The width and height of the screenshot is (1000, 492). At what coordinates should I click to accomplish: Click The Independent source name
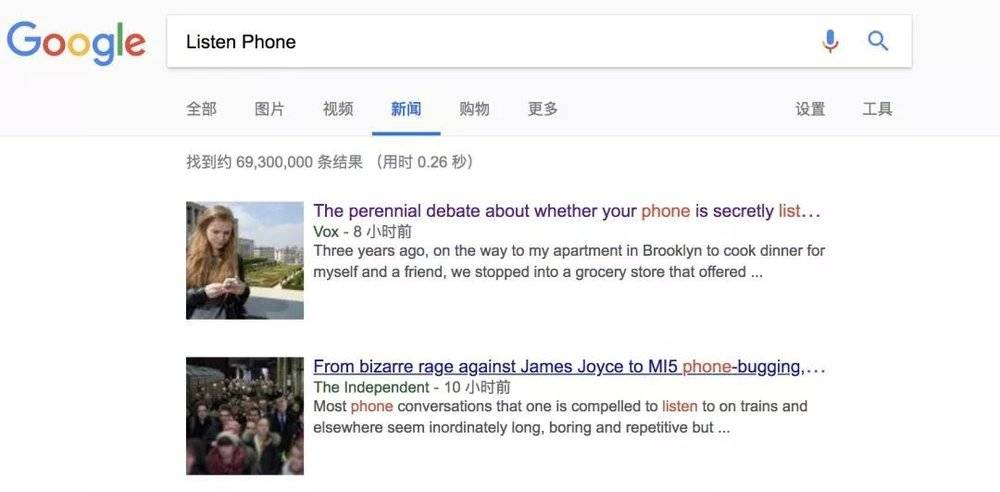coord(371,387)
